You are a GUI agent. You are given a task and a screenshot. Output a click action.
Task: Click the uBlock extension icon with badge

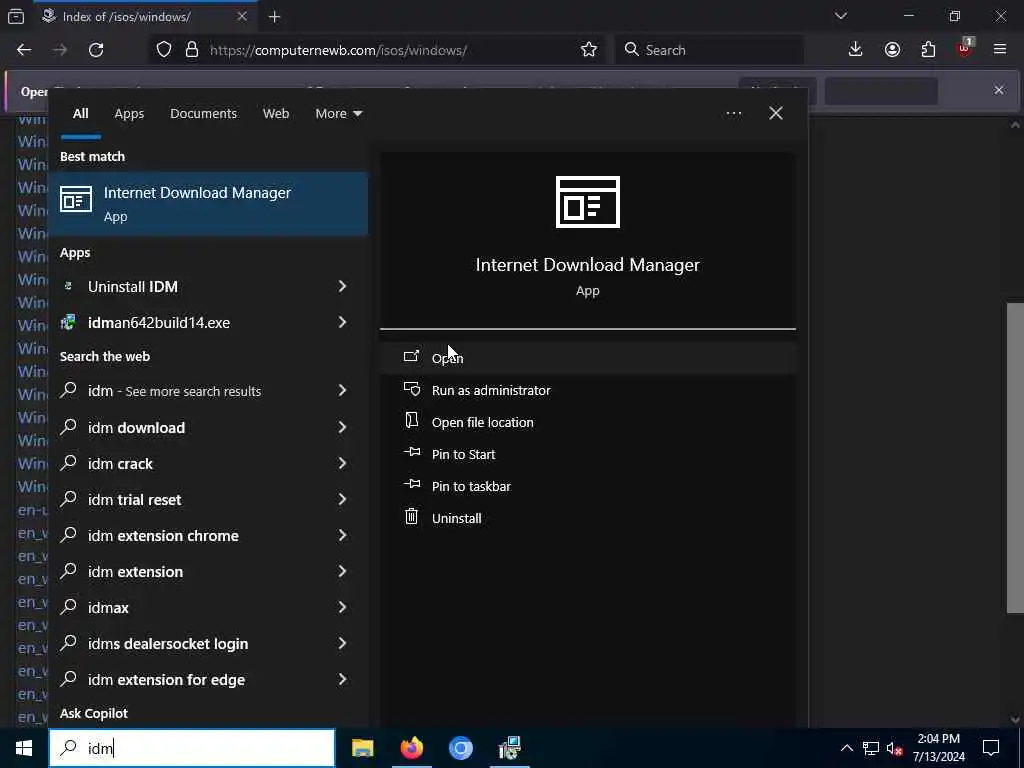click(x=965, y=48)
